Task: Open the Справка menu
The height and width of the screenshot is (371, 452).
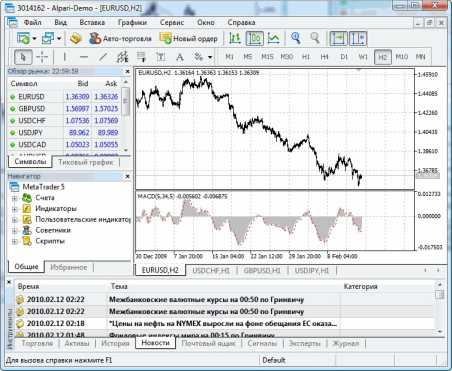Action: click(241, 22)
